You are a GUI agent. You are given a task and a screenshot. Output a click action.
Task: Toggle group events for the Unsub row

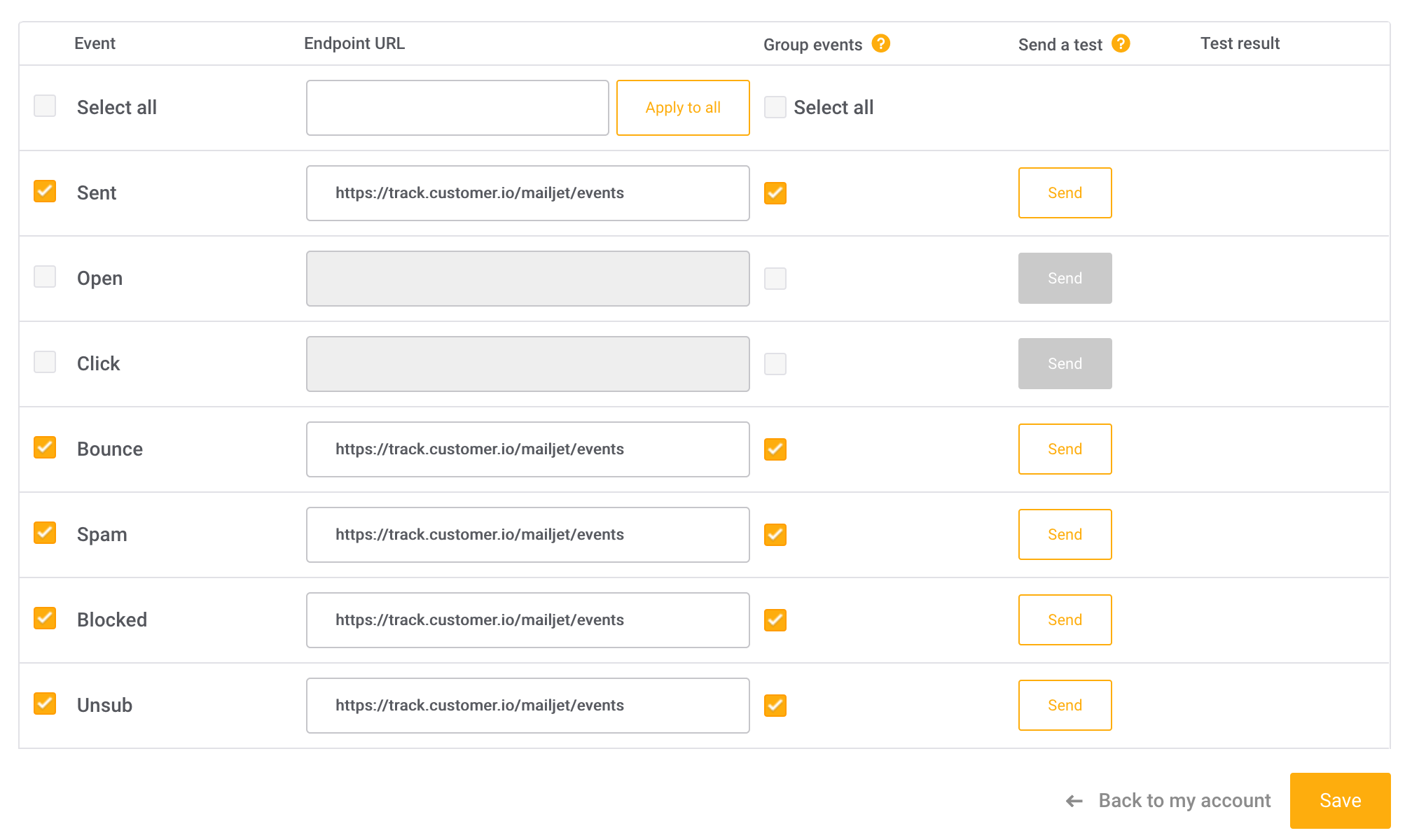click(775, 706)
